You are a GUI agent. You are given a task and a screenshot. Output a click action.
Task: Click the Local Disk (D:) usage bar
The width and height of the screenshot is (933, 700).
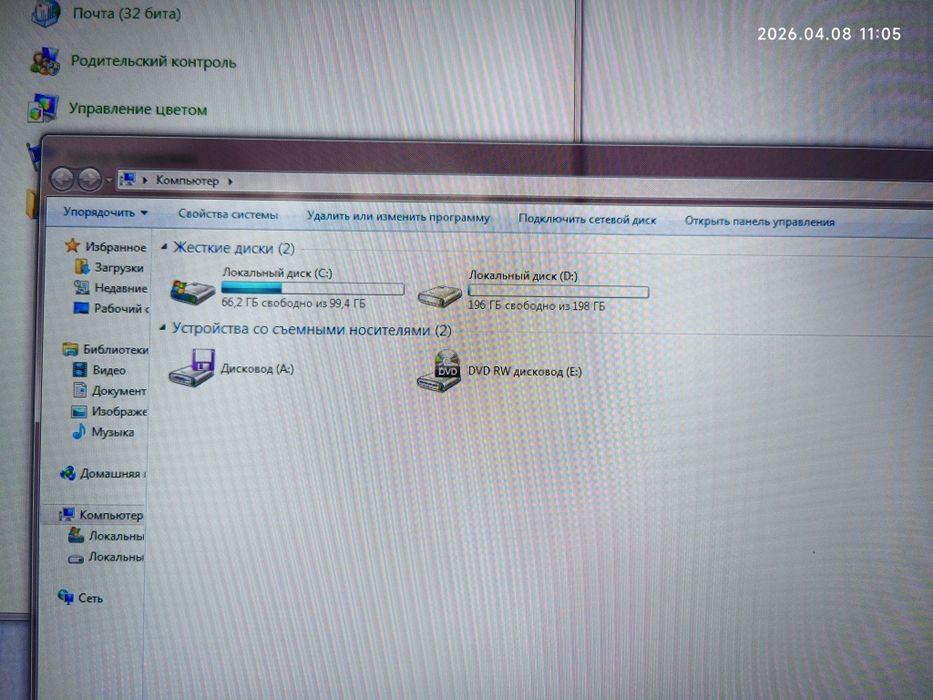[x=558, y=291]
